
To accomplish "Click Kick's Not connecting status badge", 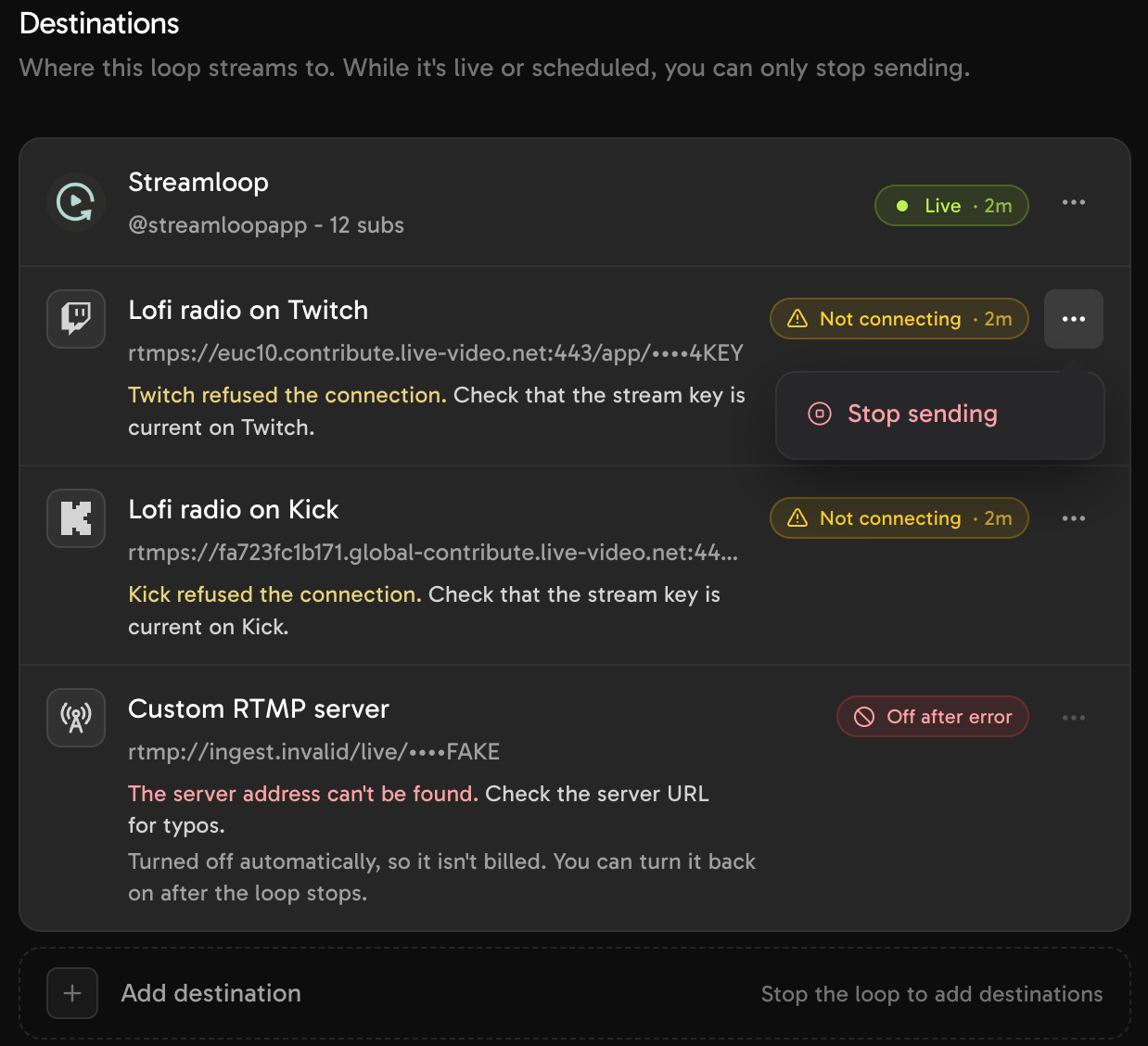I will pos(899,518).
